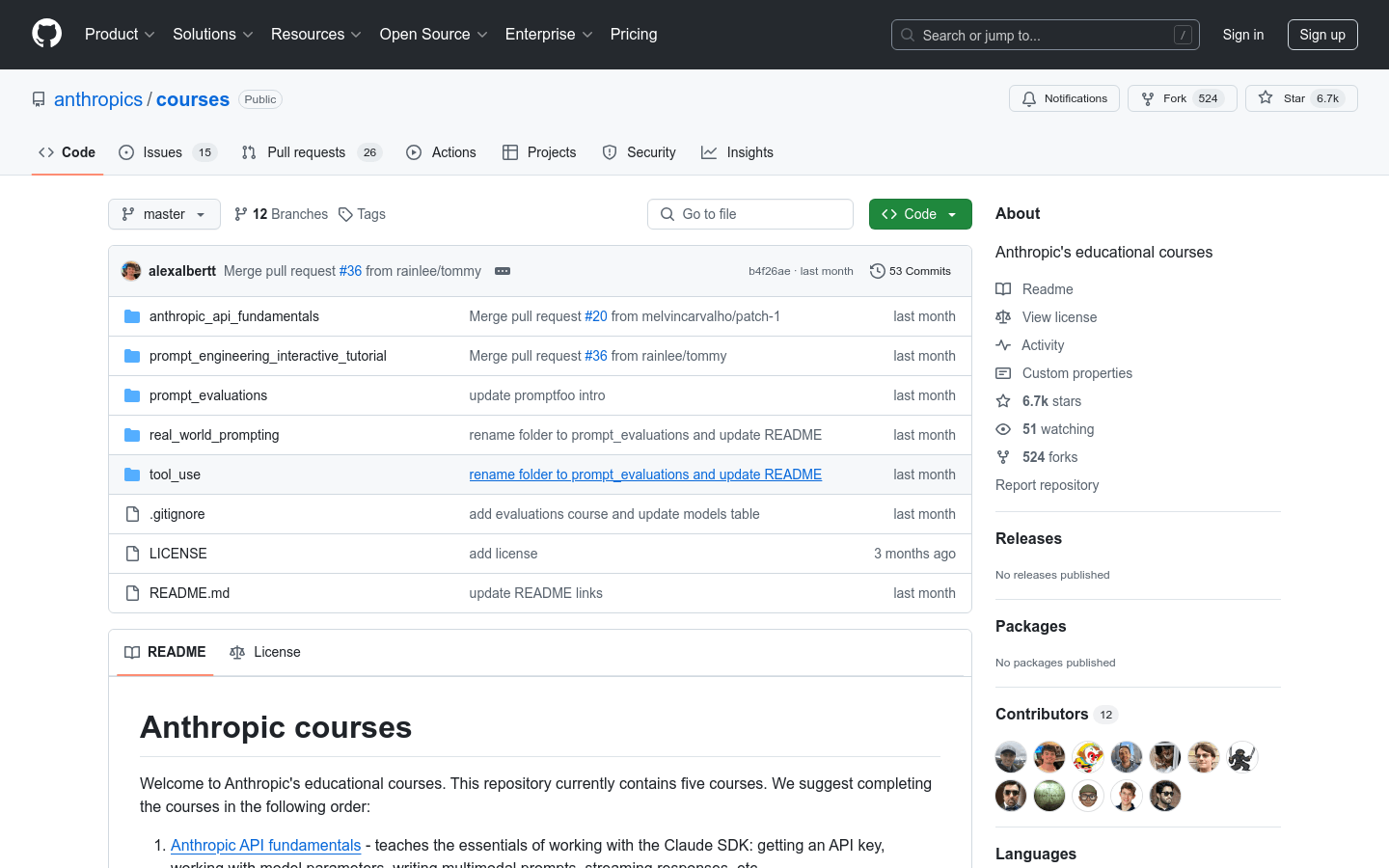Open the anthropic_api_fundamentals folder
The width and height of the screenshot is (1389, 868).
pyautogui.click(x=234, y=316)
